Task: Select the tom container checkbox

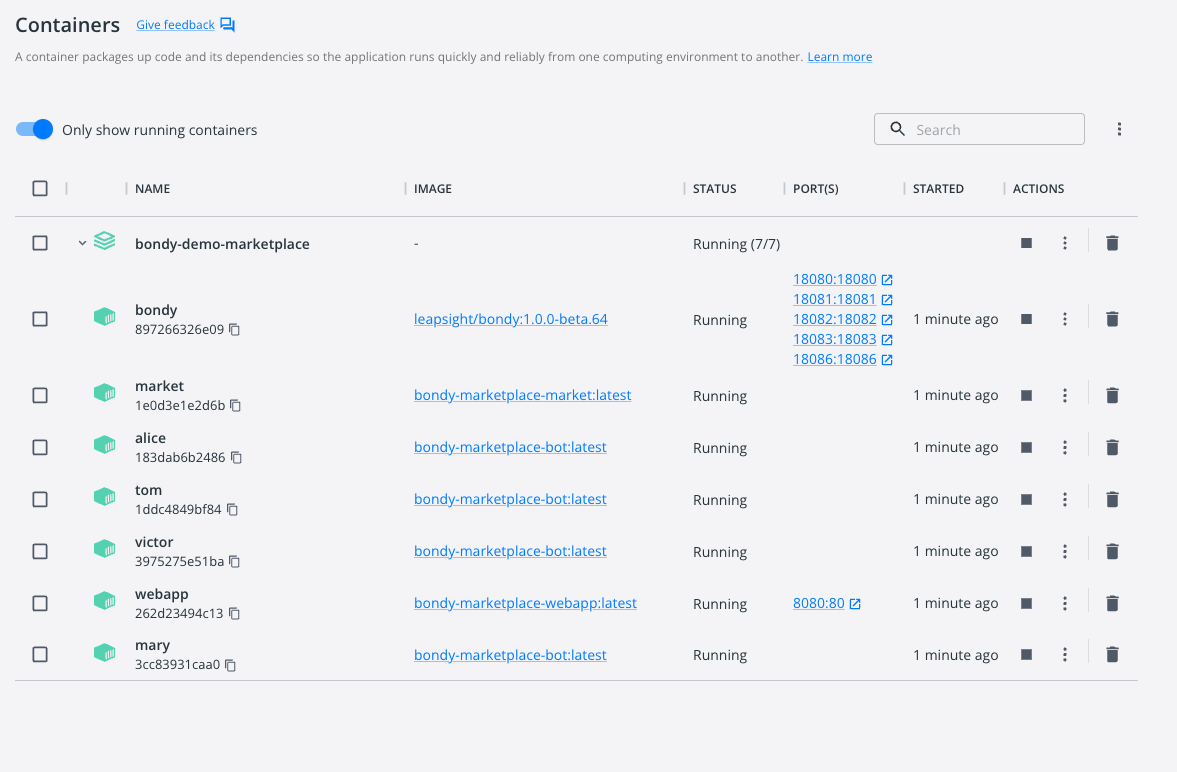Action: 40,499
